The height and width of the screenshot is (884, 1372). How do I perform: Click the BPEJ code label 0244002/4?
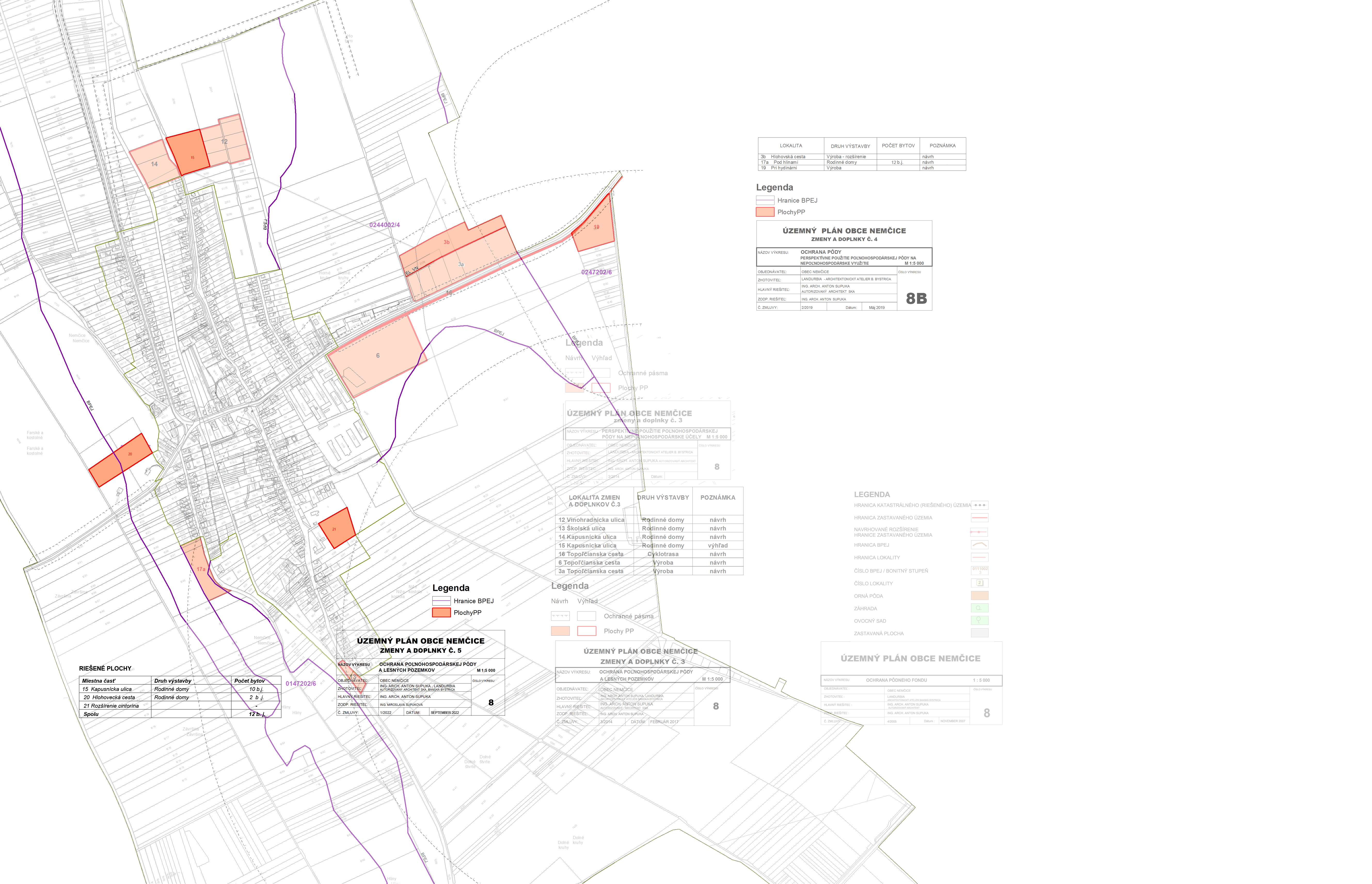[384, 225]
